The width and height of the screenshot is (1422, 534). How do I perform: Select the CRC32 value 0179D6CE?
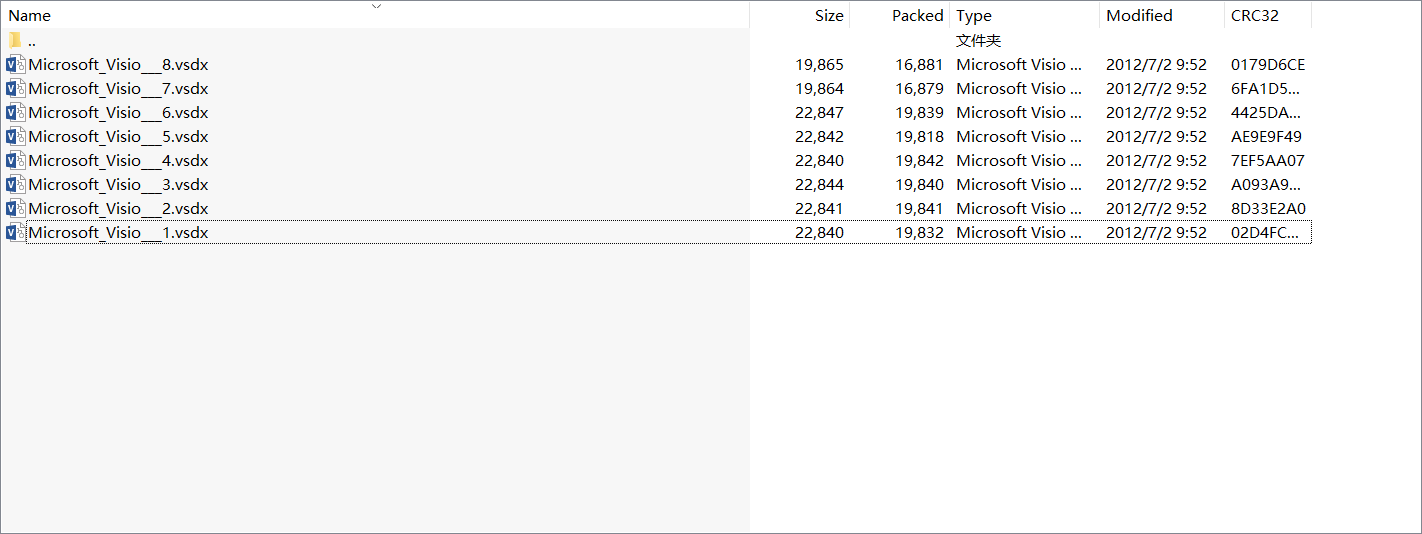(1268, 64)
